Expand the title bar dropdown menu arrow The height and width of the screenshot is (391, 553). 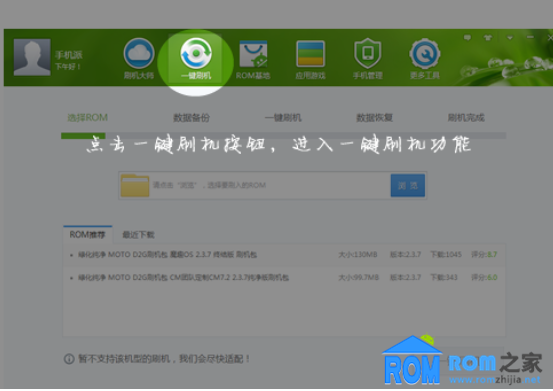click(510, 37)
